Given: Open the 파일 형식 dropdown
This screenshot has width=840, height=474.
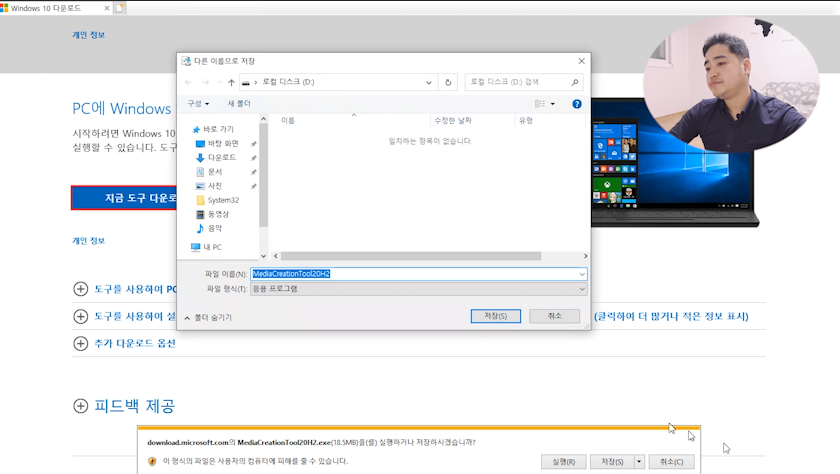Looking at the screenshot, I should point(418,289).
